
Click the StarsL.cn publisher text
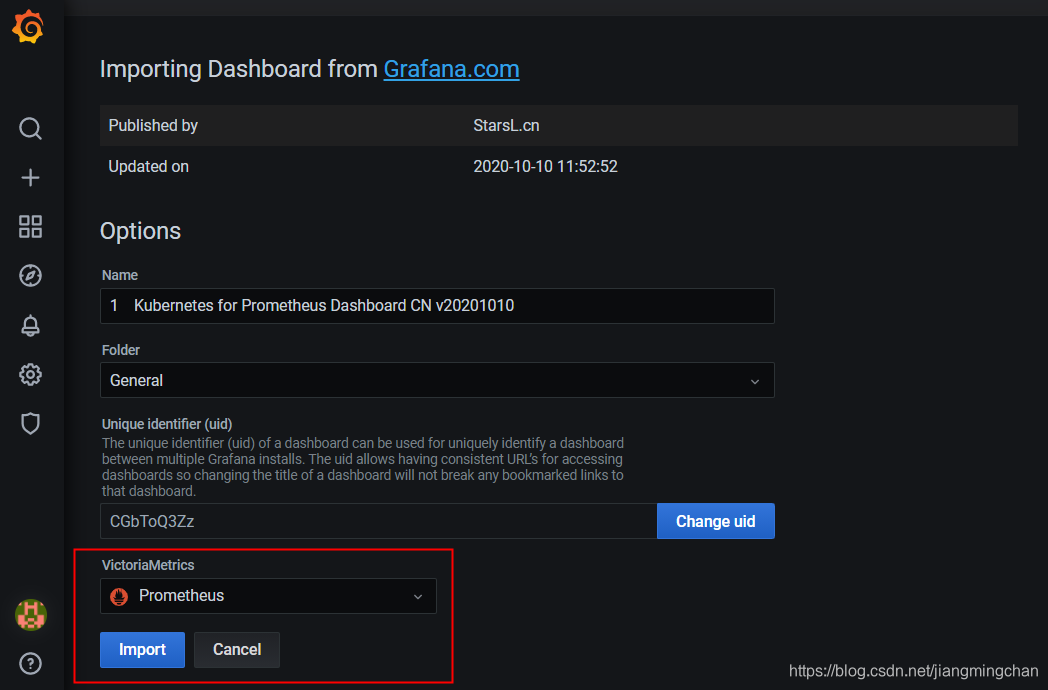[506, 126]
